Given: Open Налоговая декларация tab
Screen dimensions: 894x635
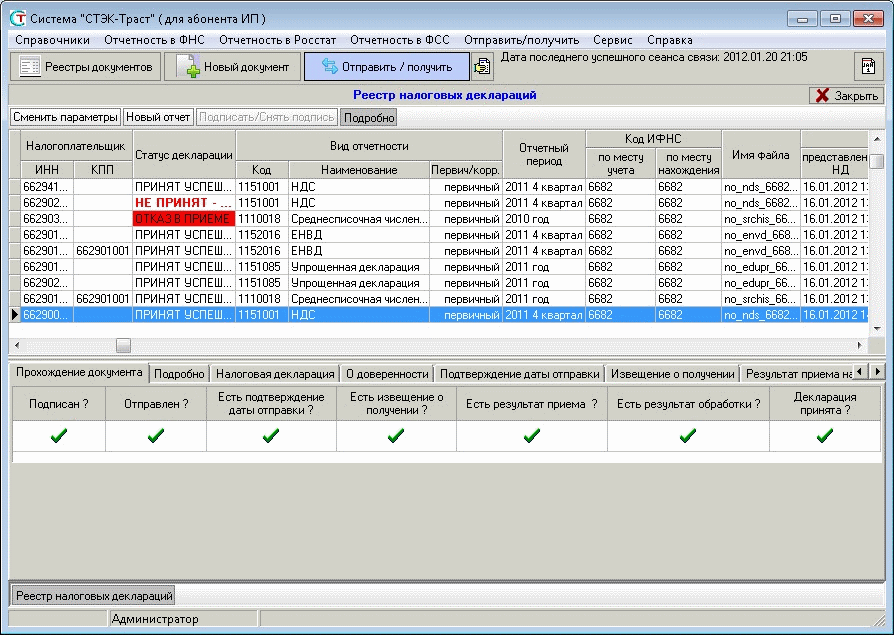Looking at the screenshot, I should pyautogui.click(x=275, y=374).
